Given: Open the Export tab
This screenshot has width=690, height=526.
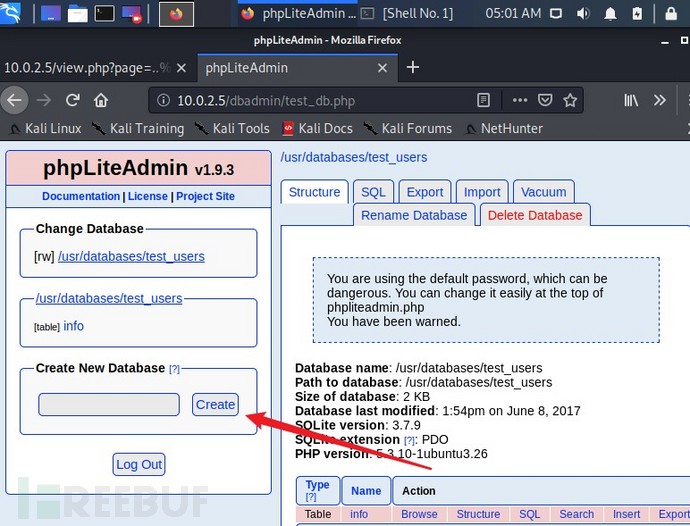Looking at the screenshot, I should (x=425, y=192).
